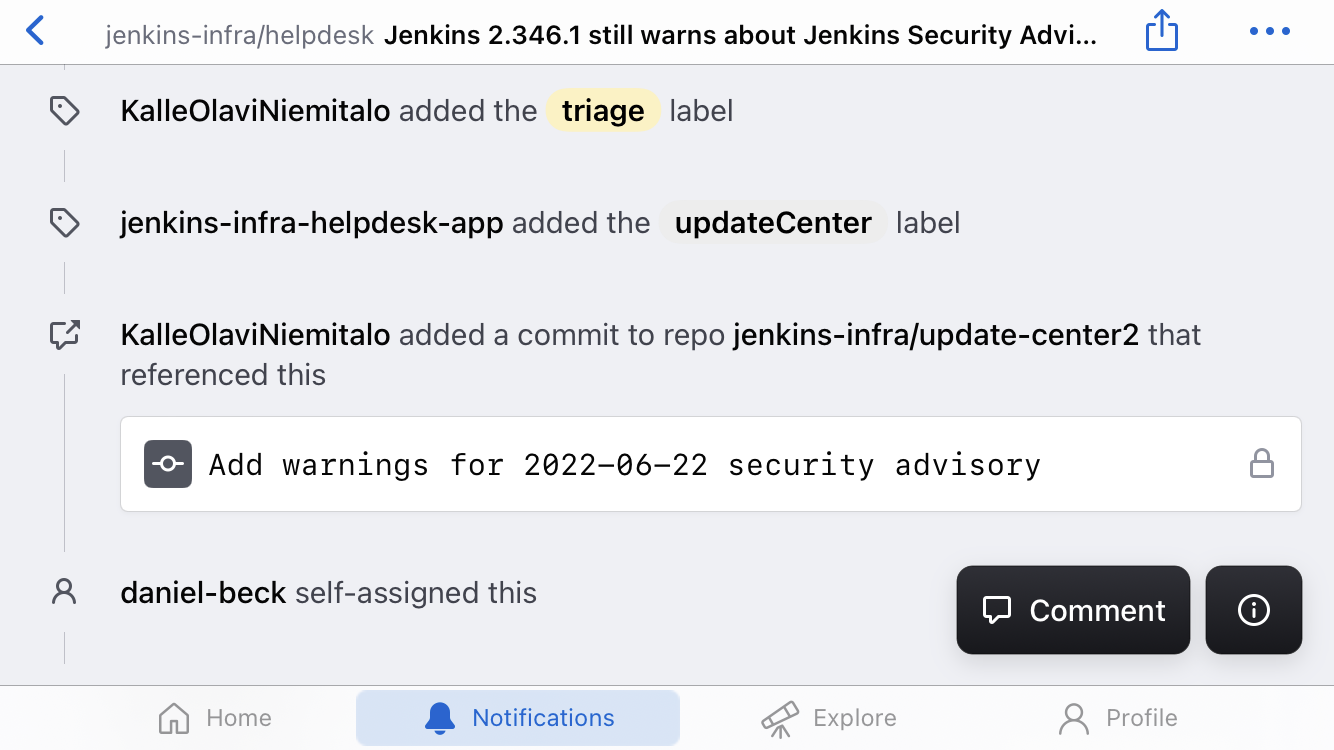Select the triage label chip
The image size is (1334, 750).
click(603, 110)
